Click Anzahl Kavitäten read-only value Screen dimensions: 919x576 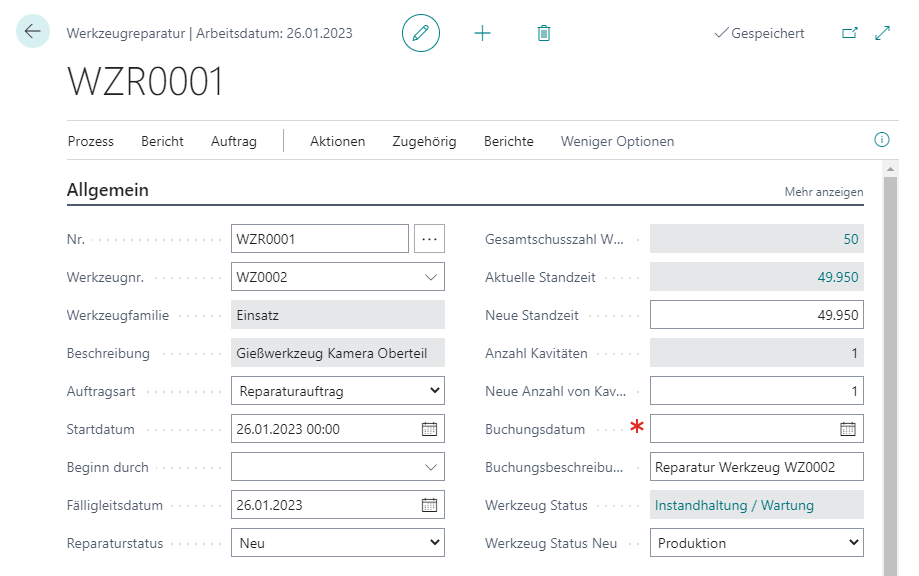pyautogui.click(x=757, y=353)
